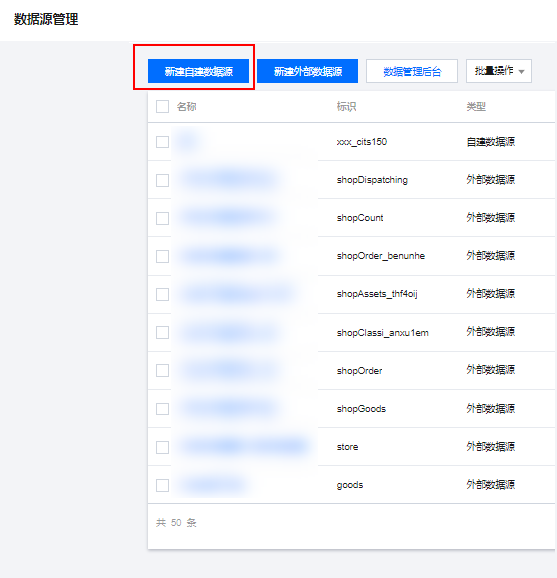Image resolution: width=557 pixels, height=578 pixels.
Task: Click the shopCount identifier text
Action: [x=360, y=218]
